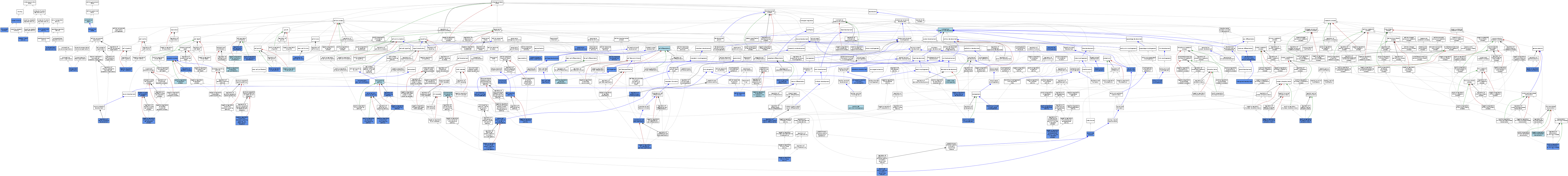The height and width of the screenshot is (176, 1568).
Task: Click the cellular metabolic process node
Action: coord(1368,30)
